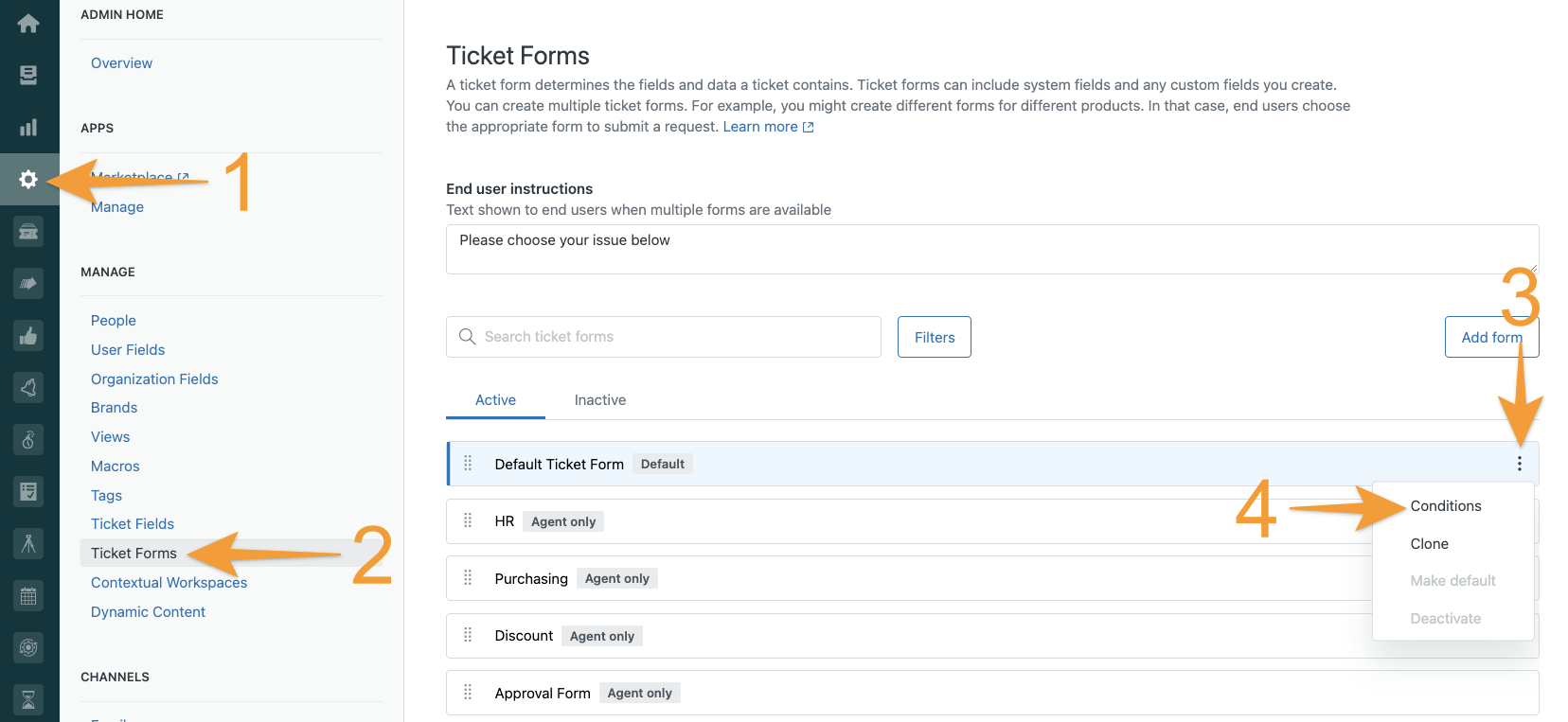Viewport: 1568px width, 722px height.
Task: Open the Home icon in sidebar
Action: (x=28, y=23)
